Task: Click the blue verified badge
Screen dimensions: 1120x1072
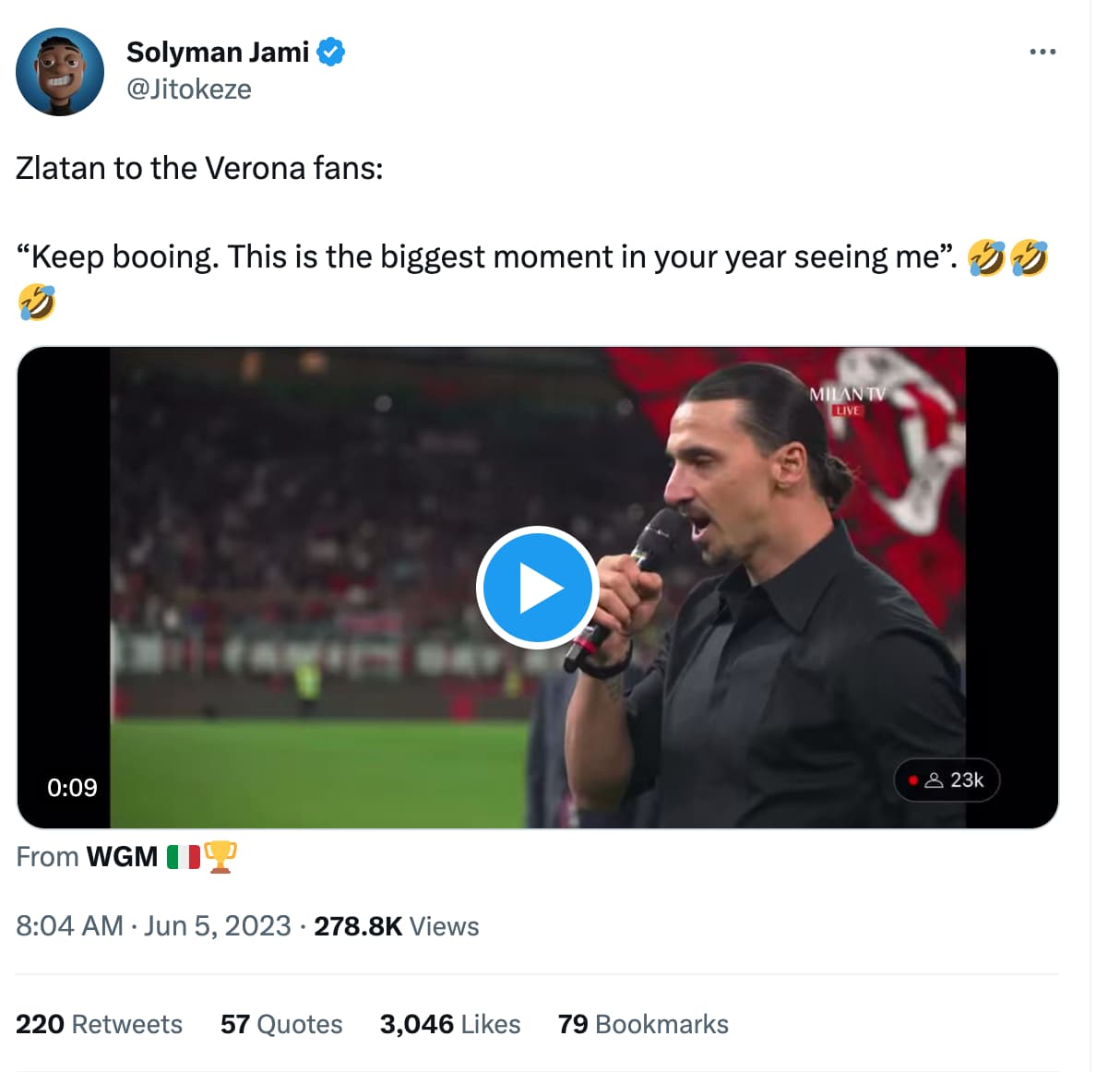Action: (331, 53)
